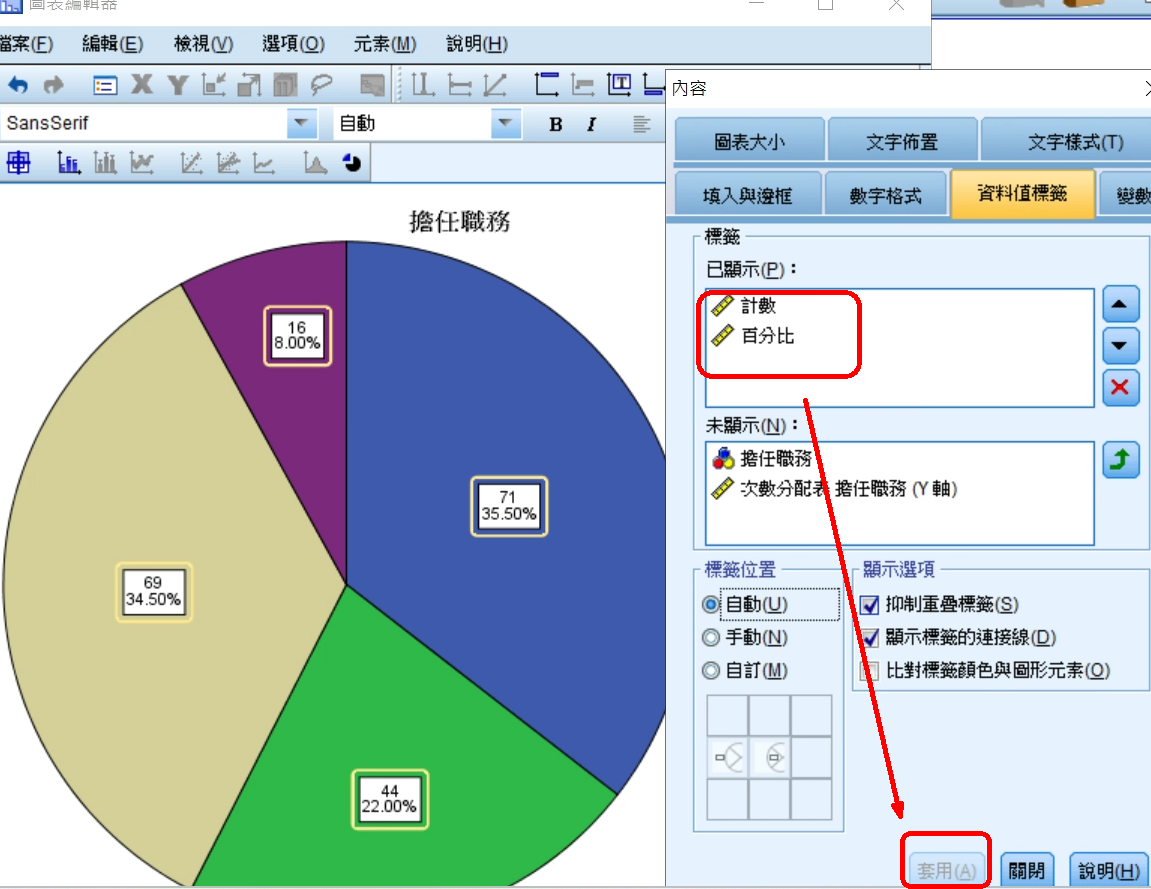The height and width of the screenshot is (889, 1151).
Task: Select the 自動 label position radio
Action: pos(711,605)
